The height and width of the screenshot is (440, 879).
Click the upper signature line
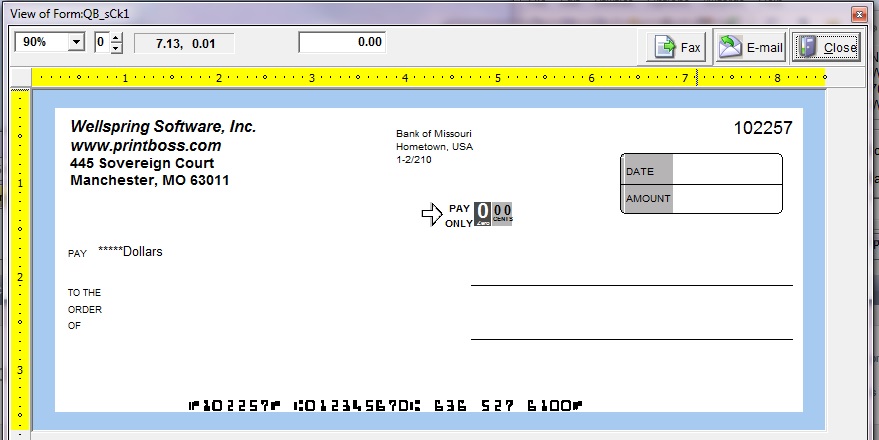[632, 285]
